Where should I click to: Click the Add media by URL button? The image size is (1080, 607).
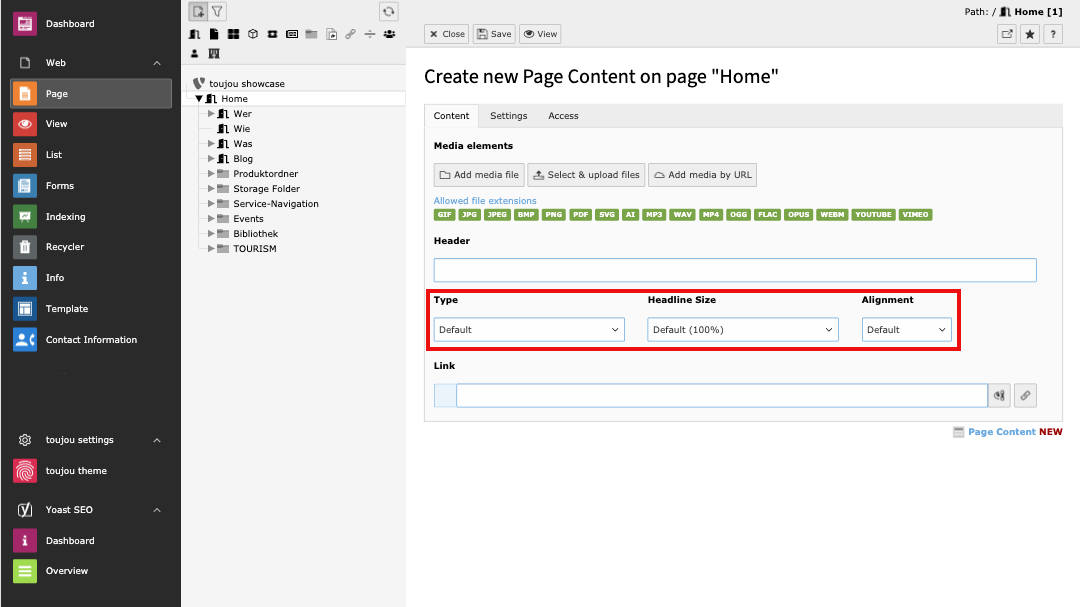pos(702,175)
